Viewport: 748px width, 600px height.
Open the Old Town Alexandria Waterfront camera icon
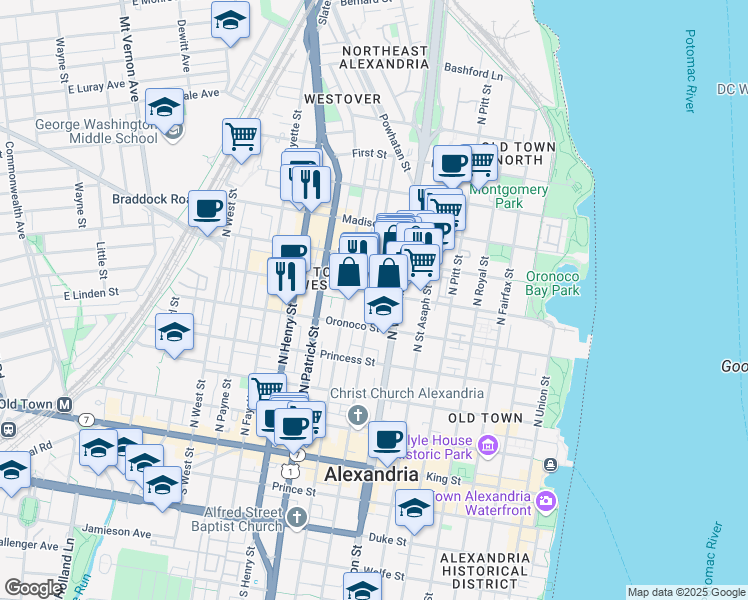click(546, 501)
